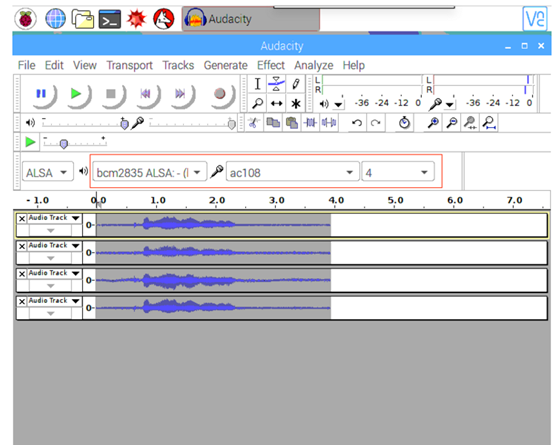558x447 pixels.
Task: Stop playback with the Stop button
Action: click(111, 94)
